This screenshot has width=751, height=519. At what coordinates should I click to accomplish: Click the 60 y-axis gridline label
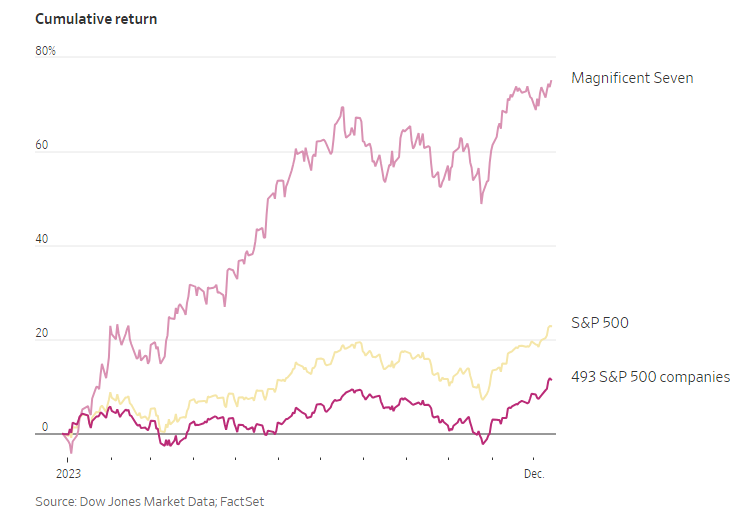[x=42, y=145]
